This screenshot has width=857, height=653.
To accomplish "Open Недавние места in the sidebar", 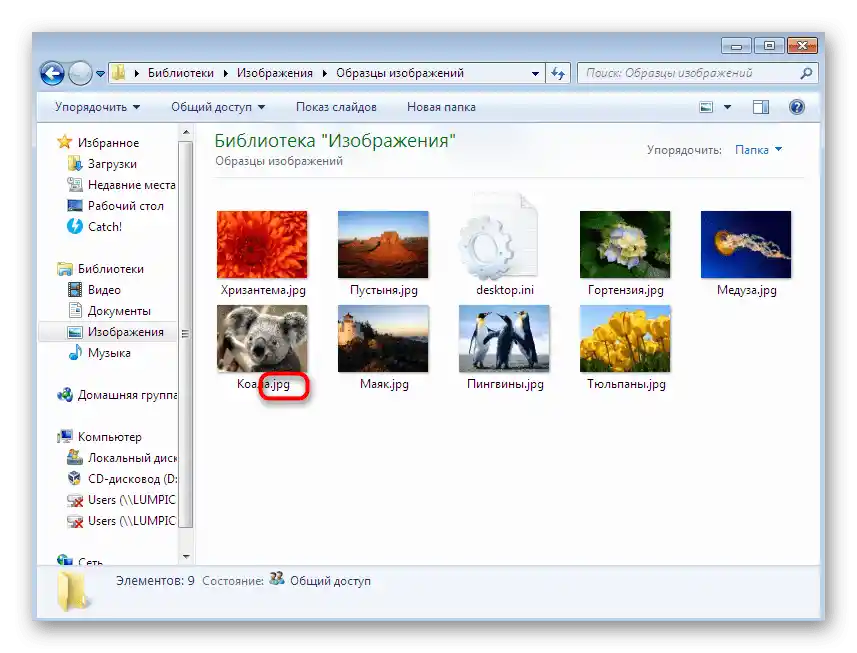I will (132, 185).
